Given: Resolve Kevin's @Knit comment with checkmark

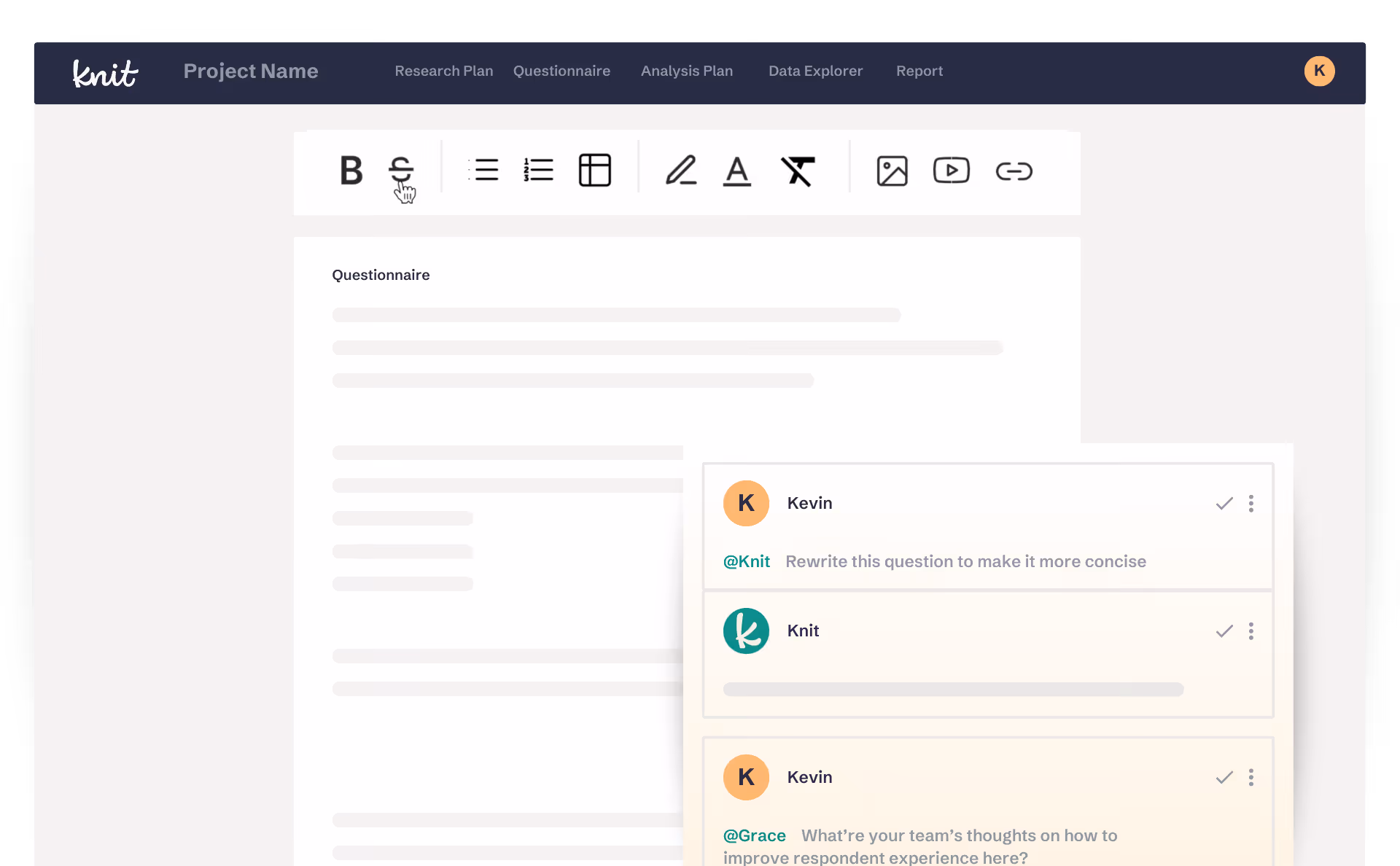Looking at the screenshot, I should (1224, 504).
